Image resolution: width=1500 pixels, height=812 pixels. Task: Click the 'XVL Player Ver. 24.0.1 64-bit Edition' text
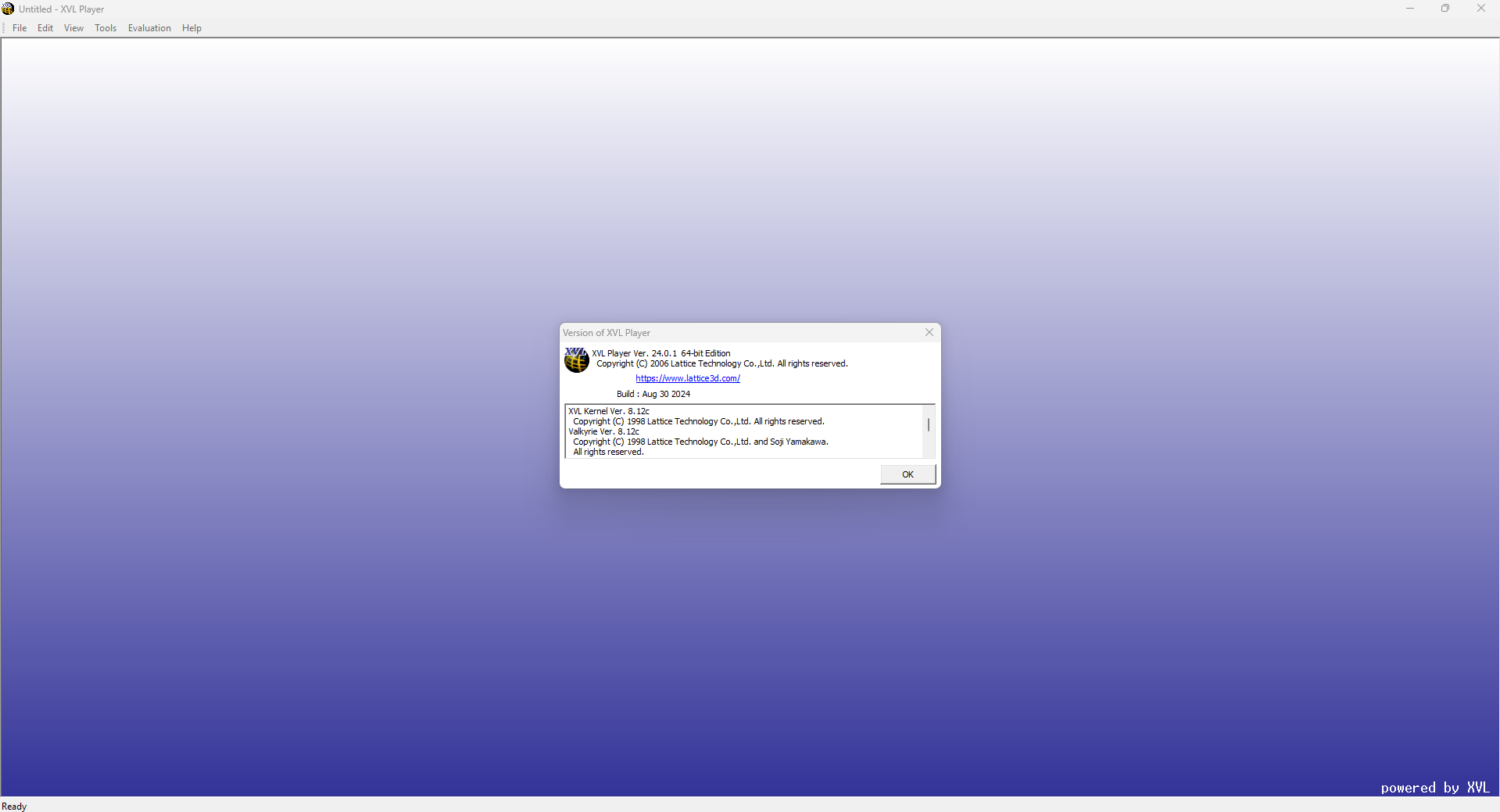(661, 353)
